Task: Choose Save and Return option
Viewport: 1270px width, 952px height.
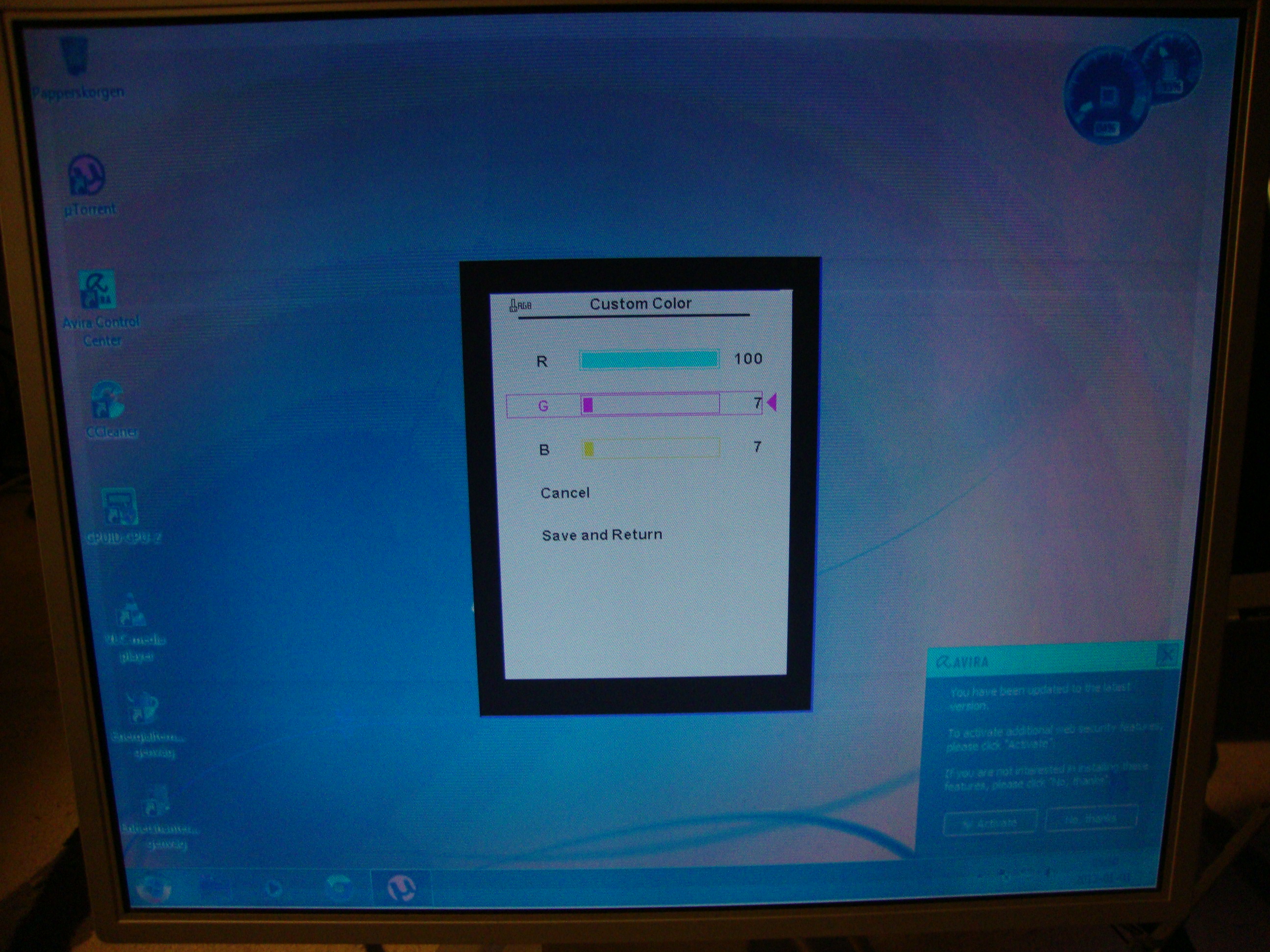Action: click(602, 535)
